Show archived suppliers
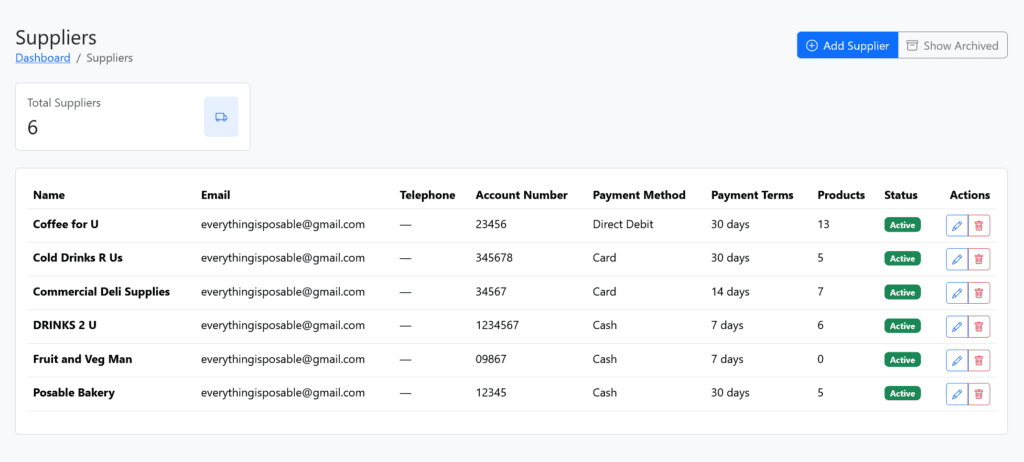 point(953,46)
